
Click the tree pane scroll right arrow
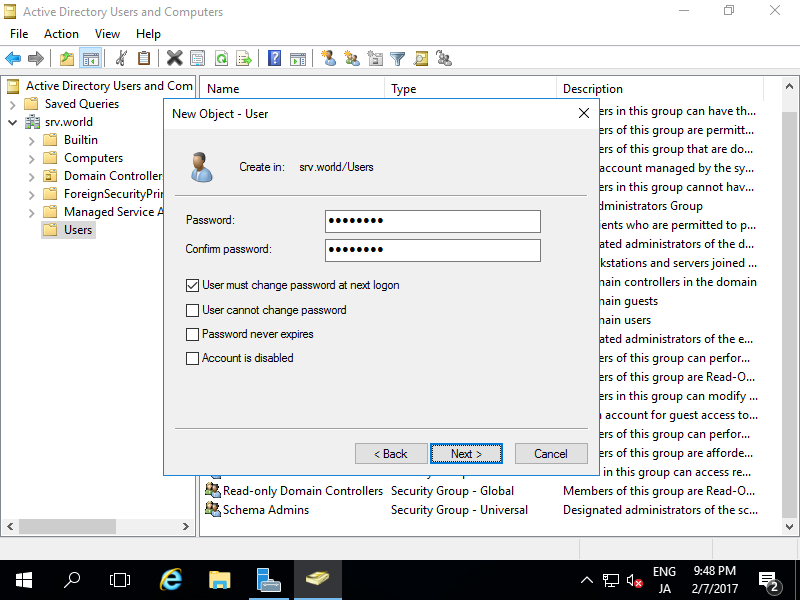186,526
